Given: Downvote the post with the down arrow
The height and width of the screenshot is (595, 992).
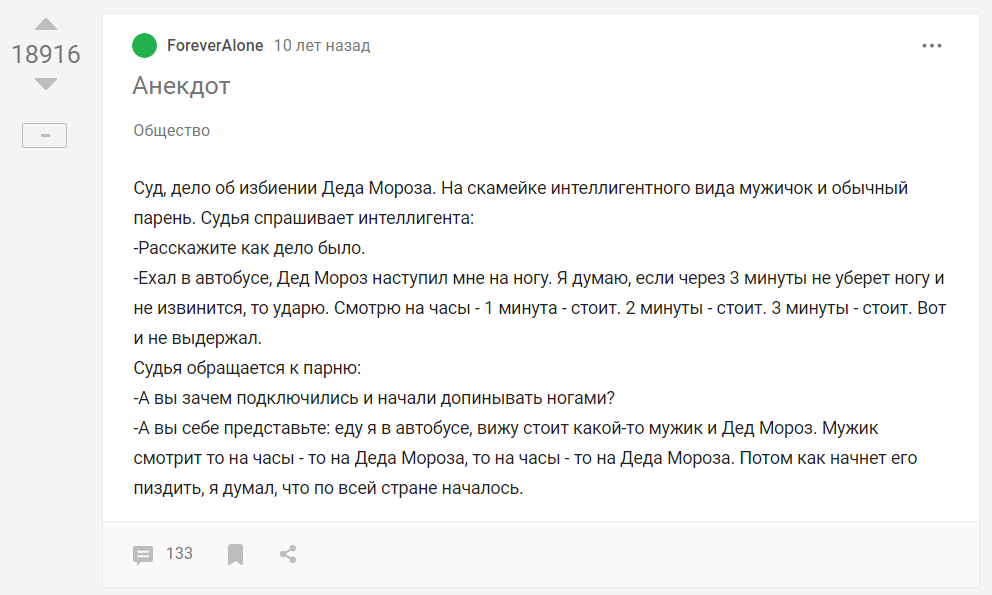Looking at the screenshot, I should coord(46,84).
